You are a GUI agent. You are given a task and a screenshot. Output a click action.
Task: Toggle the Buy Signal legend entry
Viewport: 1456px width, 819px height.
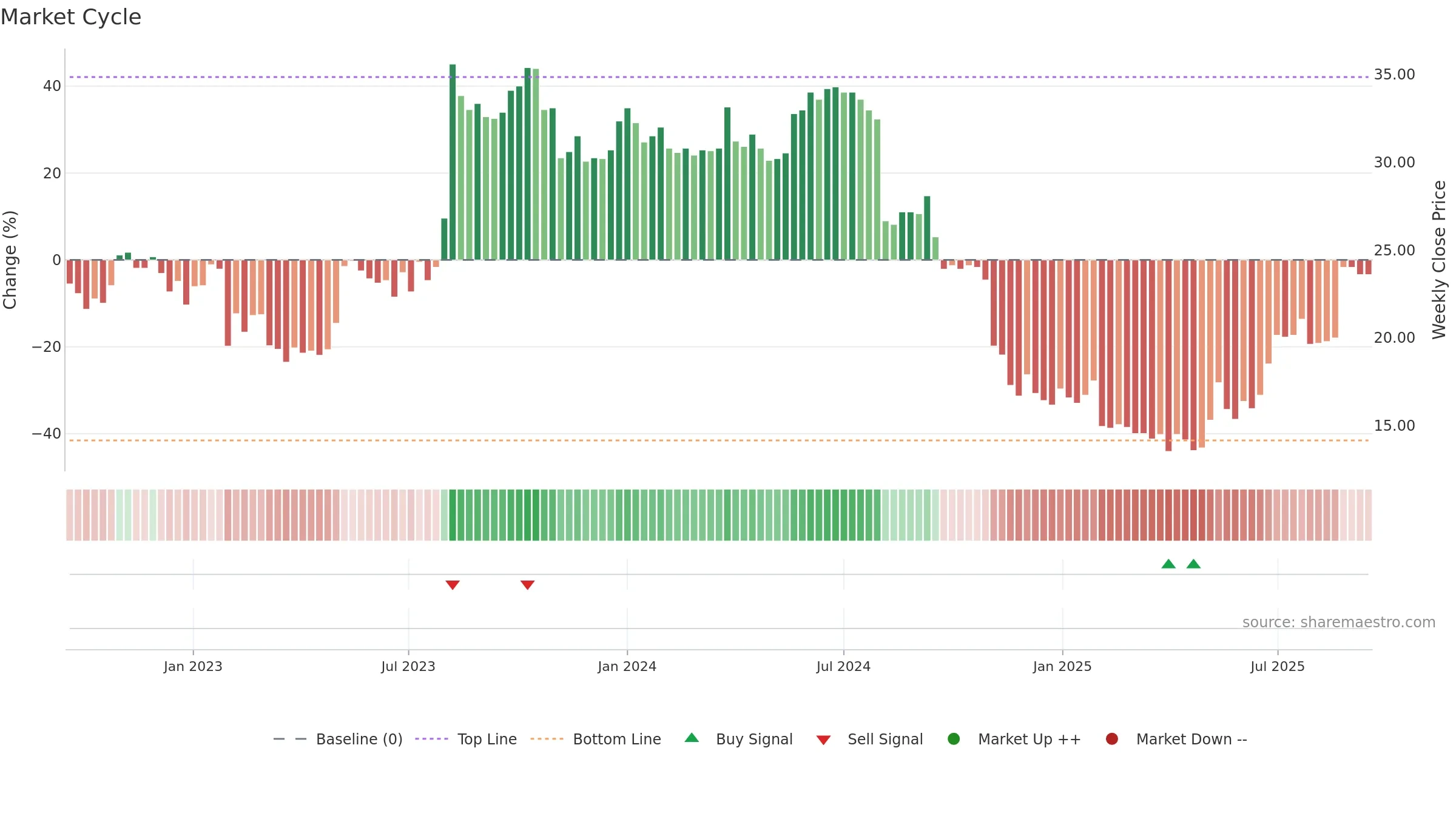[x=738, y=739]
